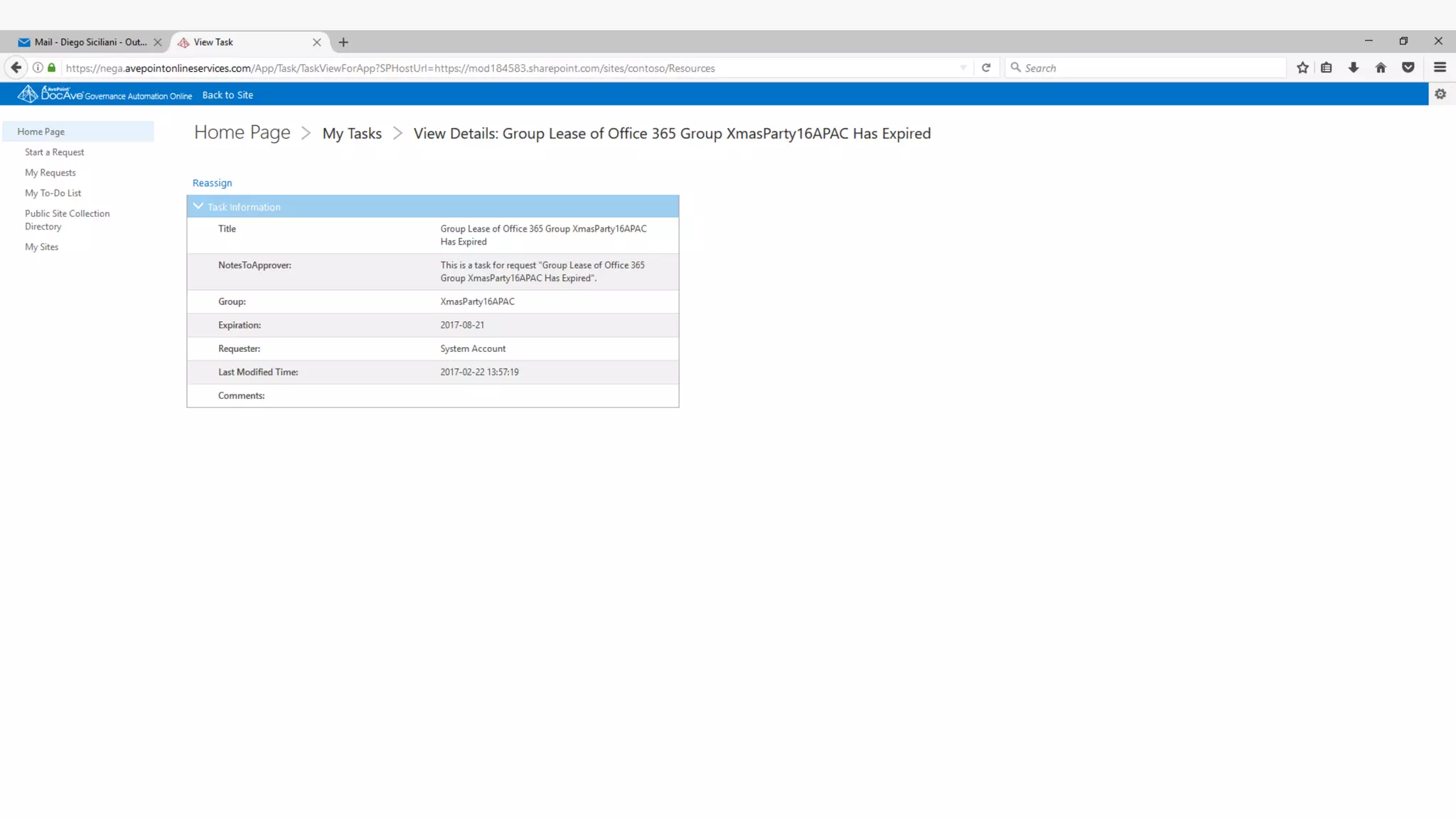
Task: Bookmark this page with star icon
Action: [x=1302, y=68]
